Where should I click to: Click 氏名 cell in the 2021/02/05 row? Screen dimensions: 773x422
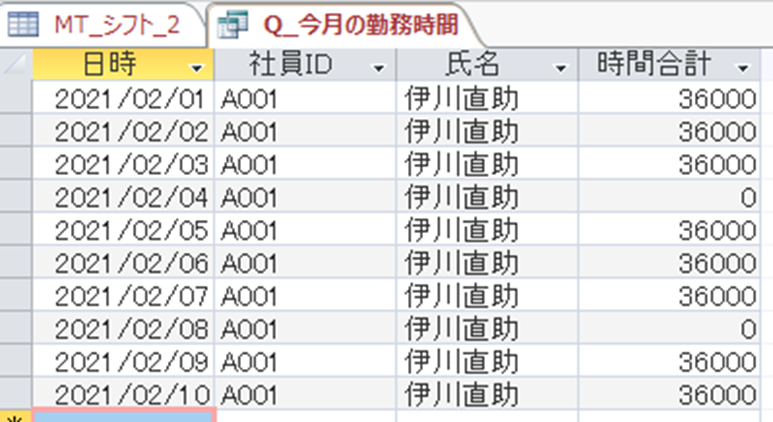[461, 230]
